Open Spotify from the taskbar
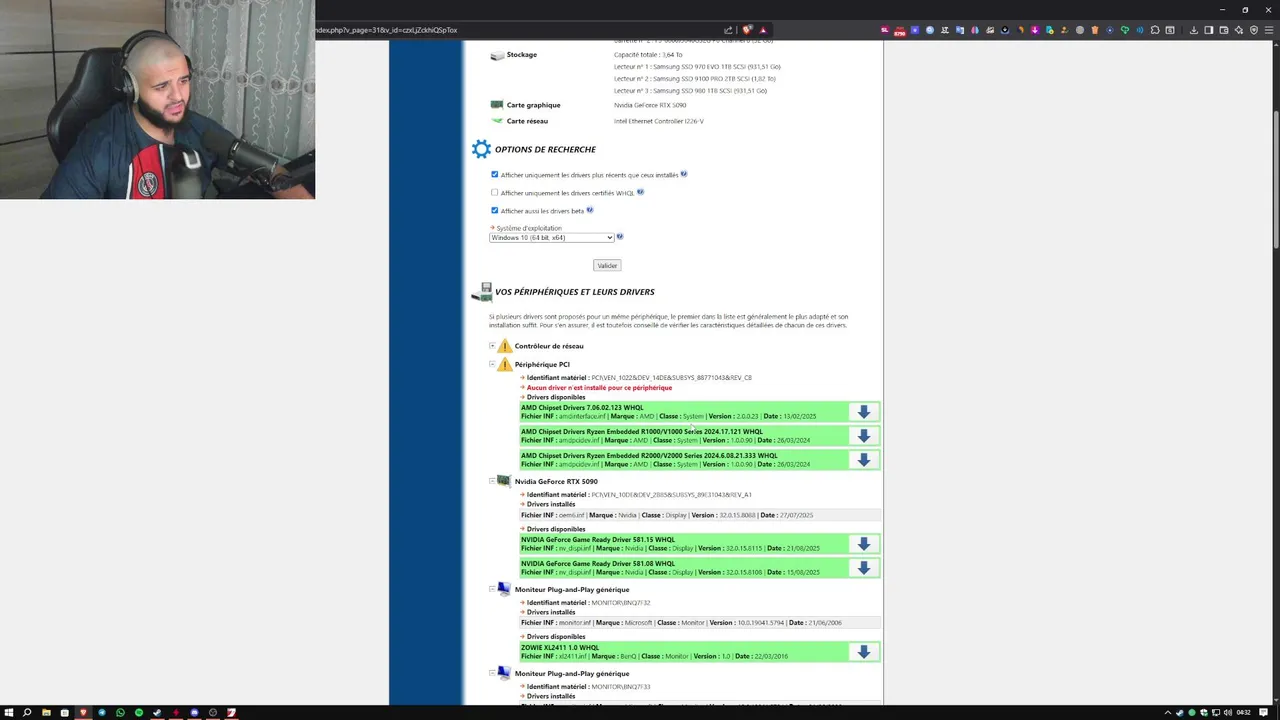This screenshot has height=720, width=1280. point(139,713)
